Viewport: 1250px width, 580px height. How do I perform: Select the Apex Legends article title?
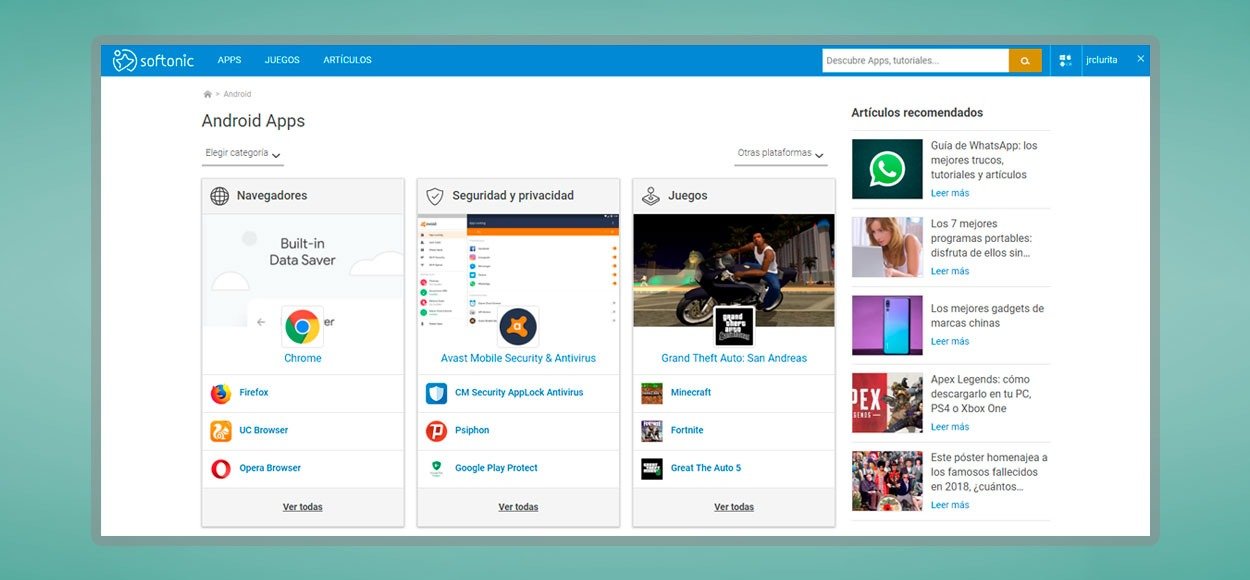[x=981, y=394]
